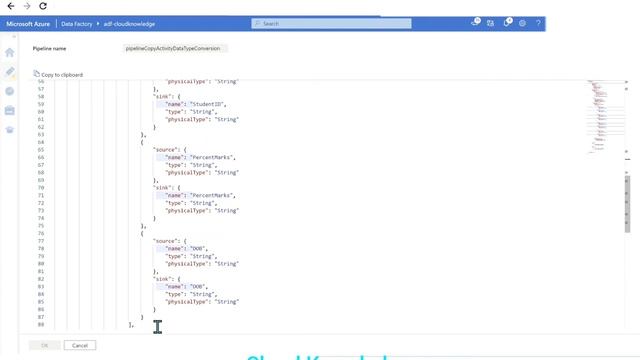Screen dimensions: 640x360
Task: Click the "sink" key on line 70
Action: tap(163, 188)
